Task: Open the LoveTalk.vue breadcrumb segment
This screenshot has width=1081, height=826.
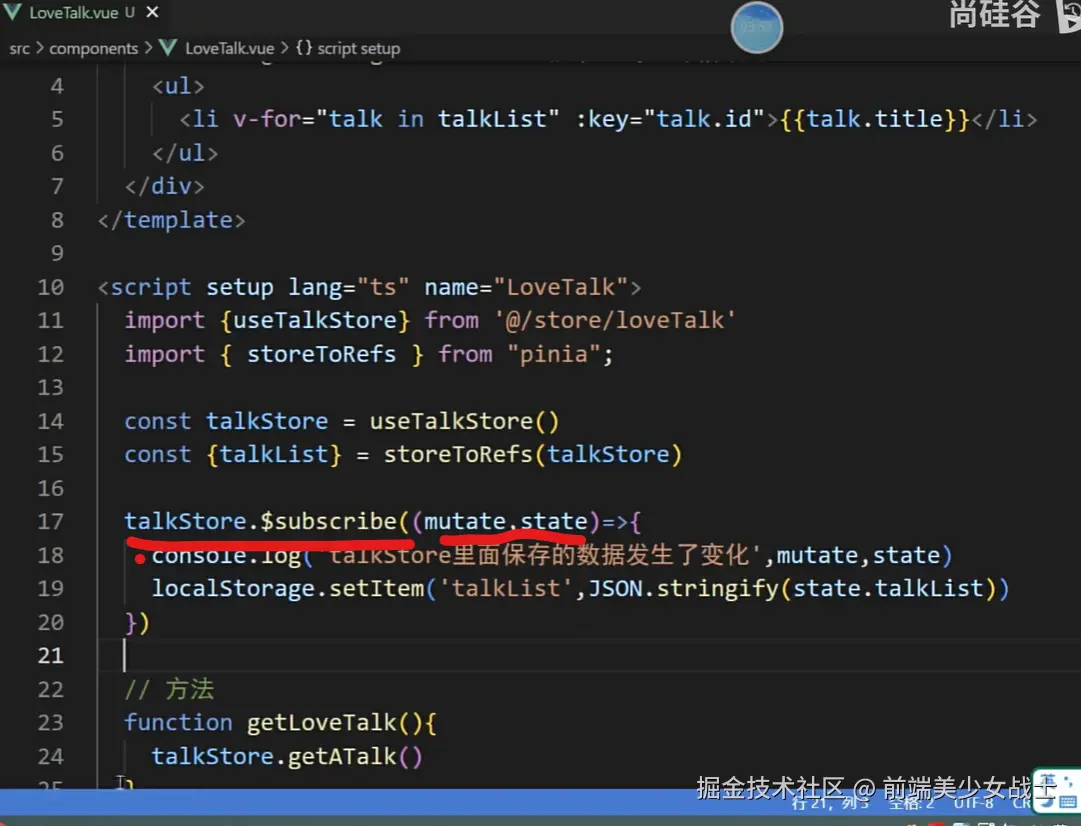Action: click(x=230, y=48)
